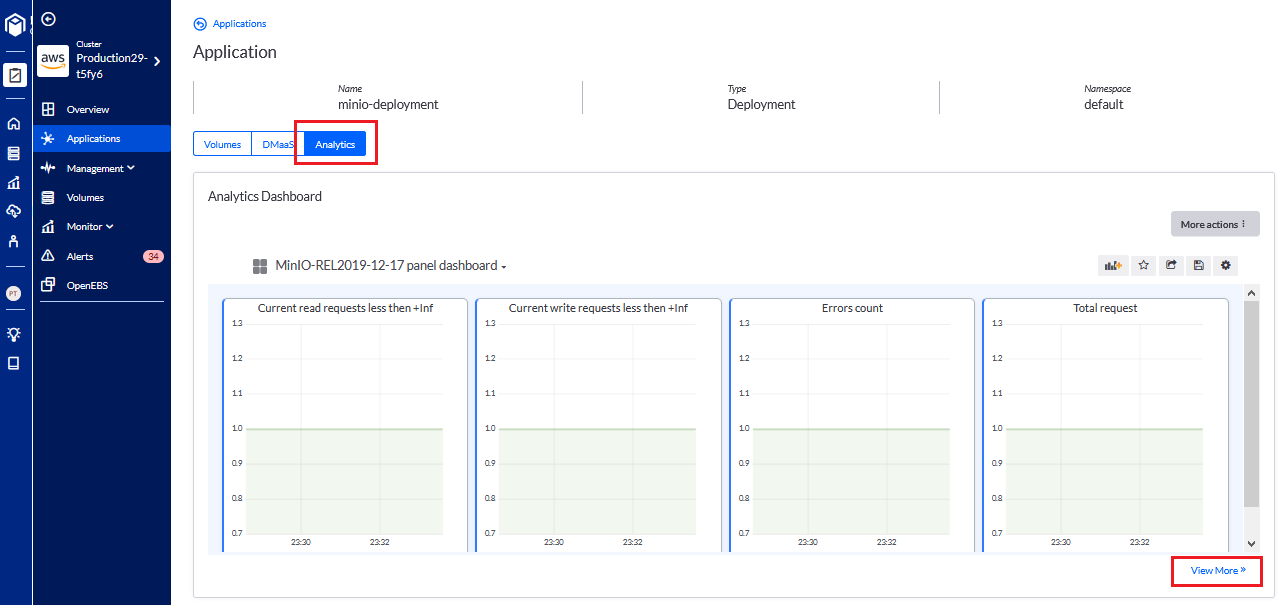Open the cluster switcher chevron
This screenshot has height=605, width=1288.
point(157,62)
